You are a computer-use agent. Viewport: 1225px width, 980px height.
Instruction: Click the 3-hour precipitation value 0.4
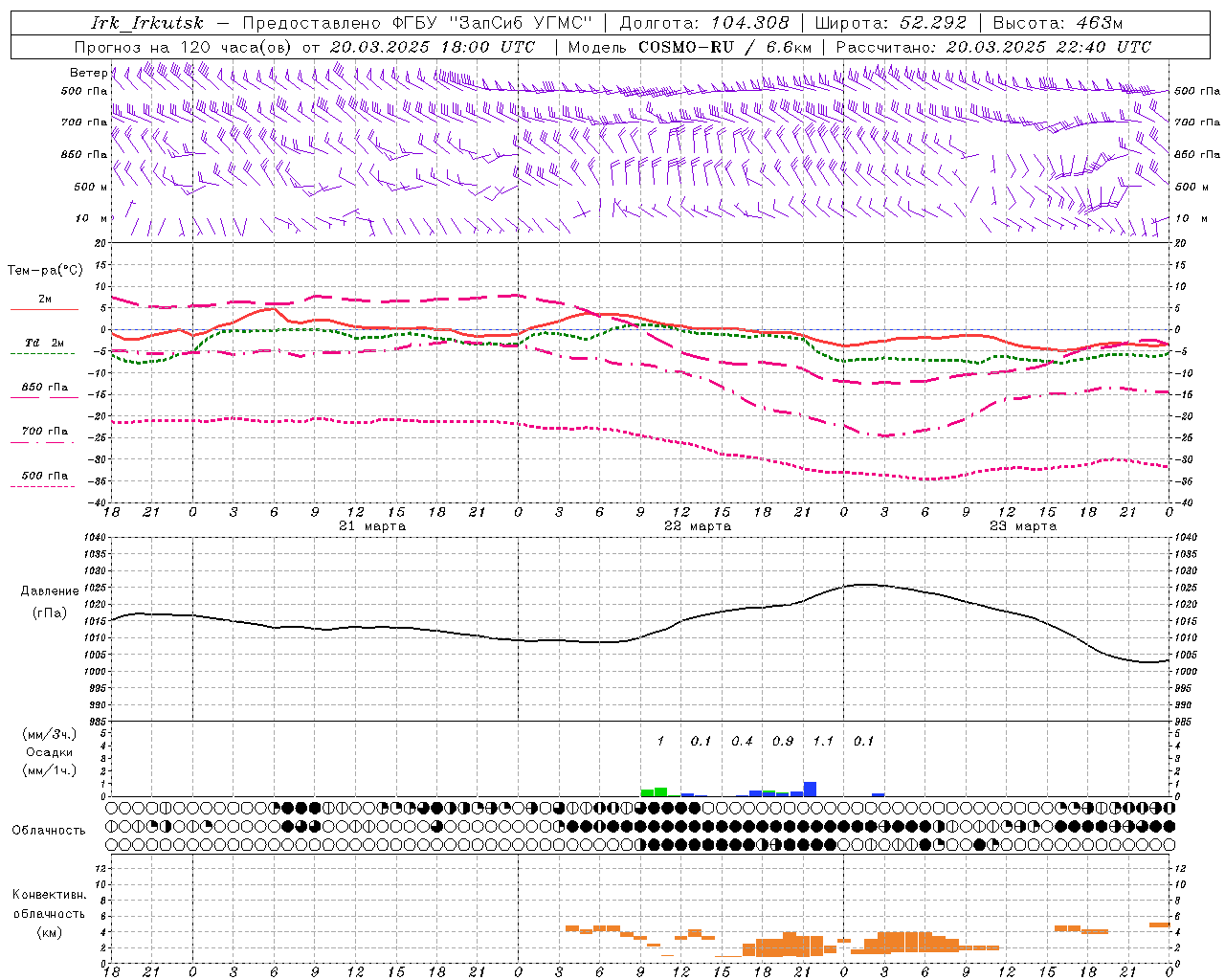point(742,741)
